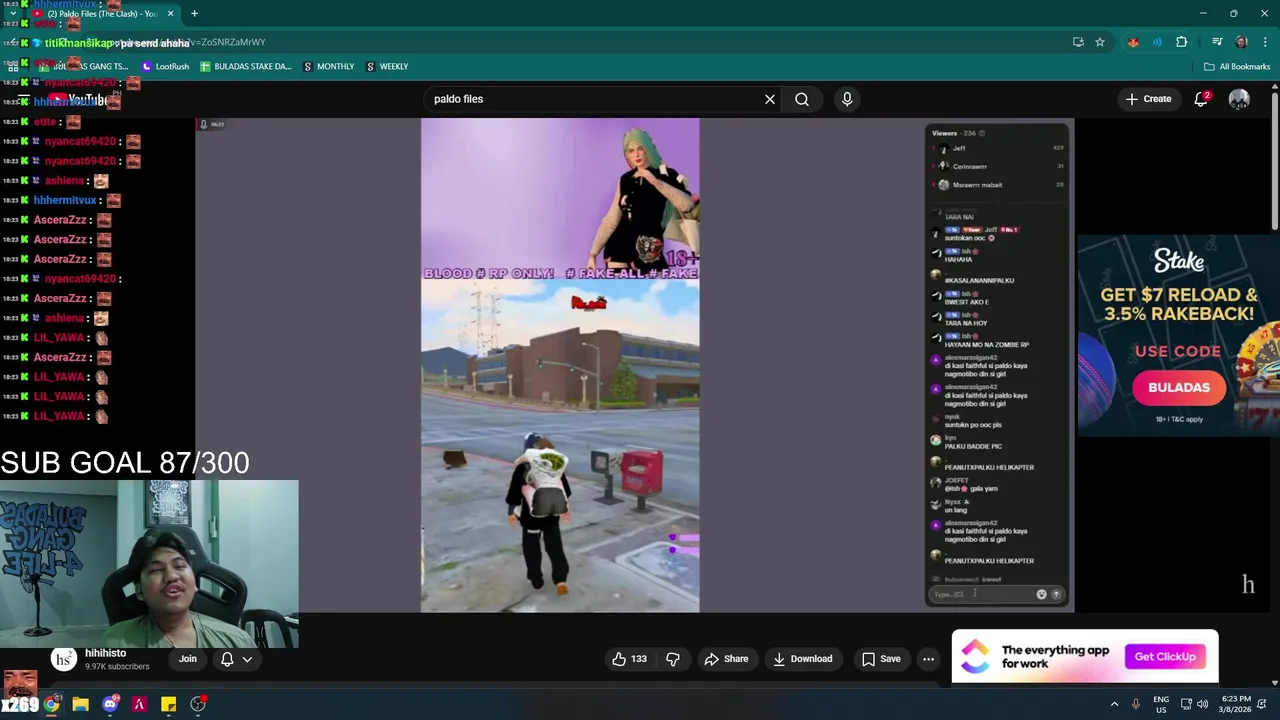Switch ENG US input language
This screenshot has height=720, width=1280.
(1160, 704)
